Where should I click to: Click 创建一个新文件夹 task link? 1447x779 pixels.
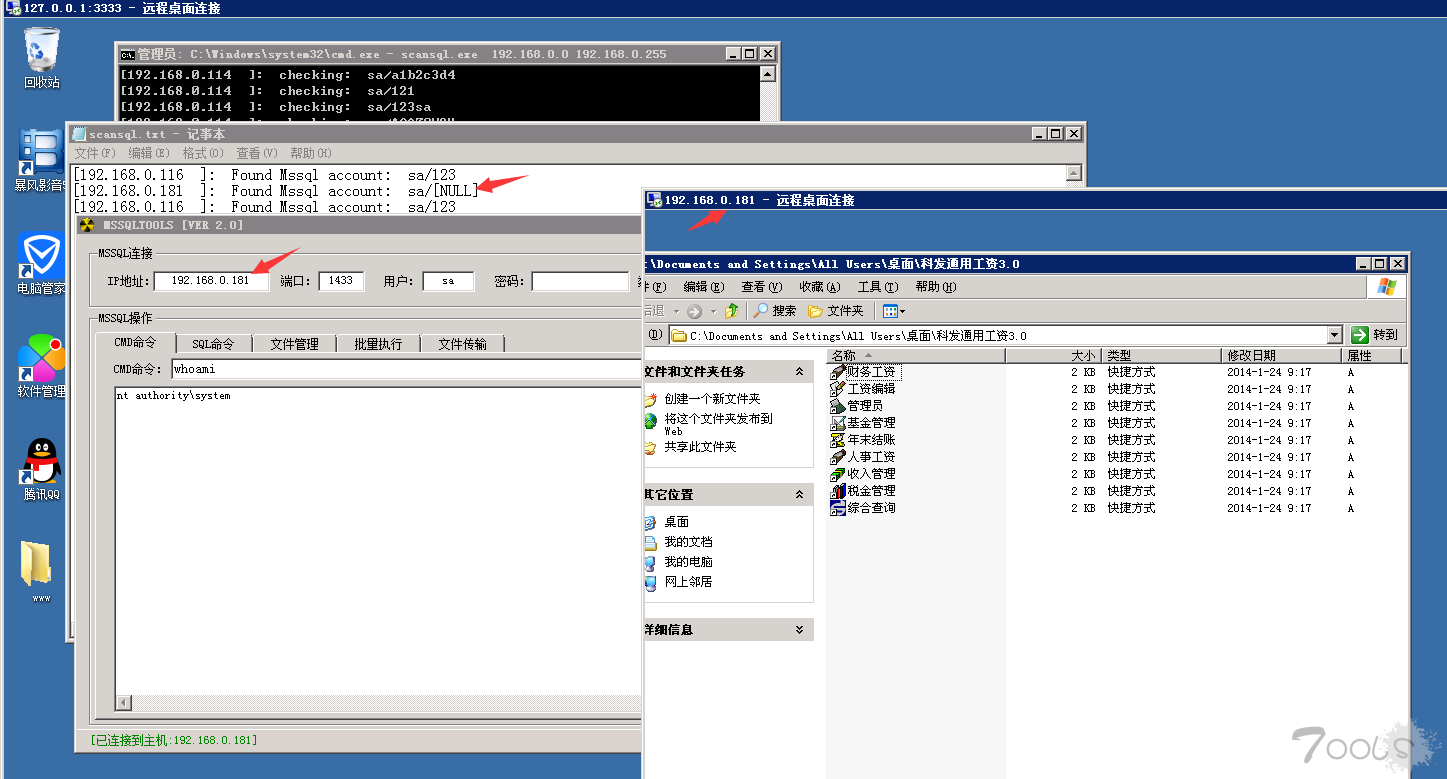712,399
